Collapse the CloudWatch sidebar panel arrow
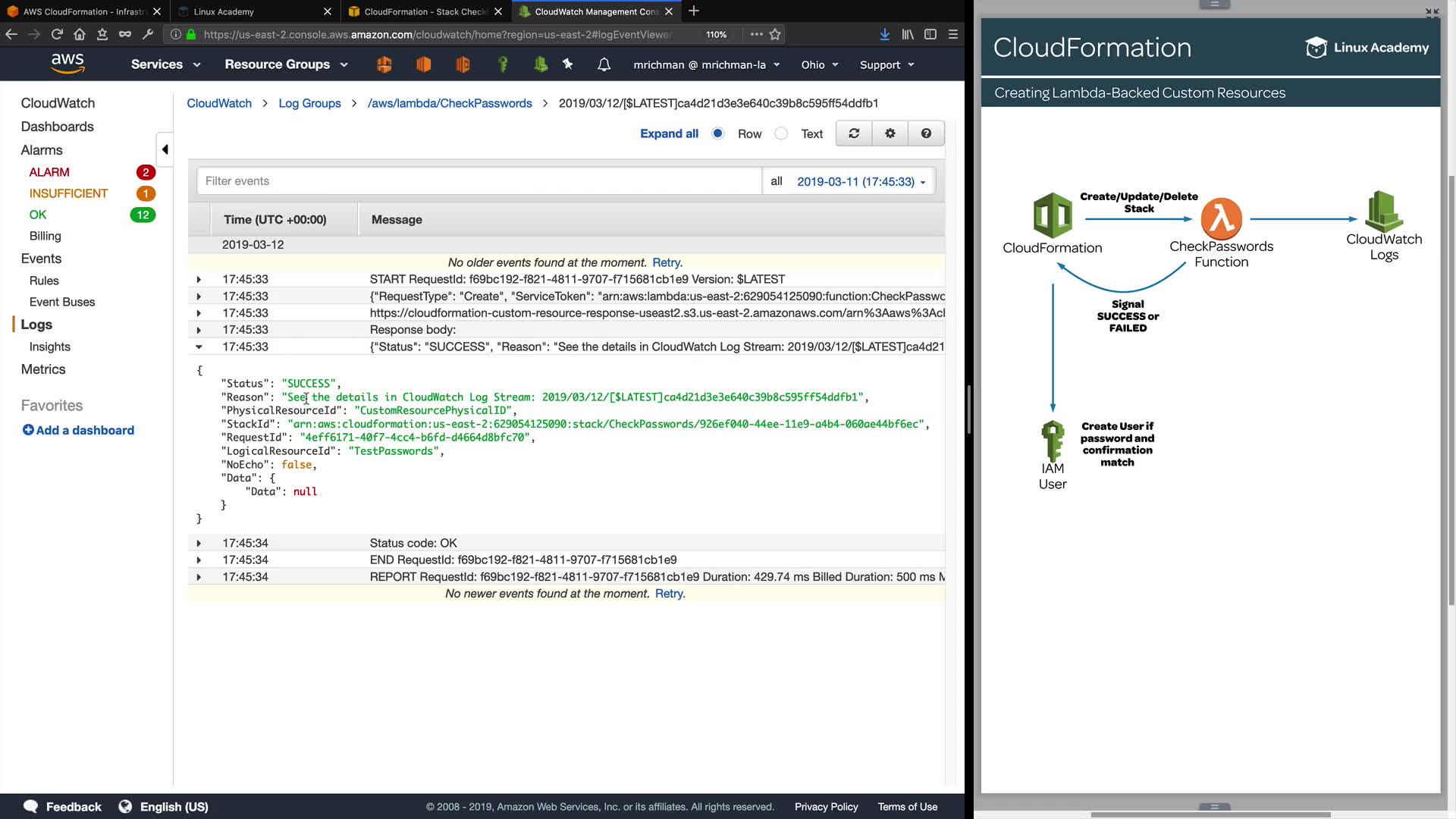 click(165, 149)
